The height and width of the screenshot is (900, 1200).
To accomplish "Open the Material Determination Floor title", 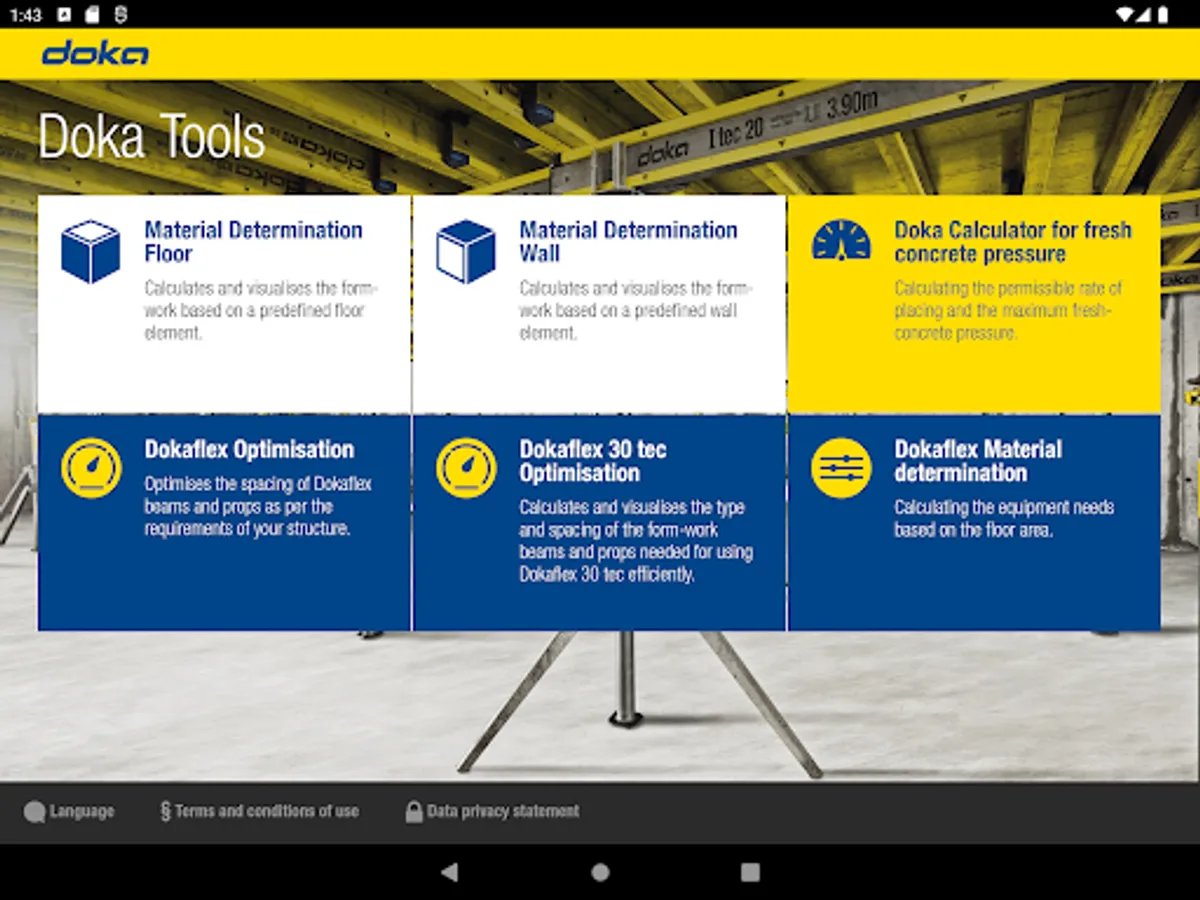I will point(254,242).
